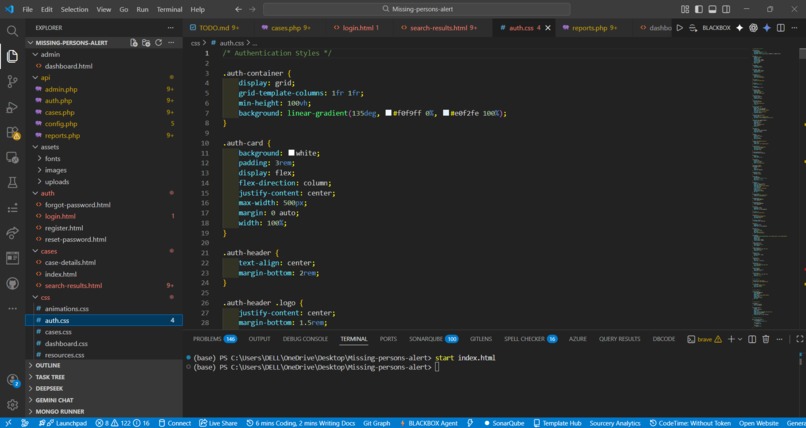The height and width of the screenshot is (428, 806).
Task: Open the Extensions view
Action: pyautogui.click(x=12, y=132)
